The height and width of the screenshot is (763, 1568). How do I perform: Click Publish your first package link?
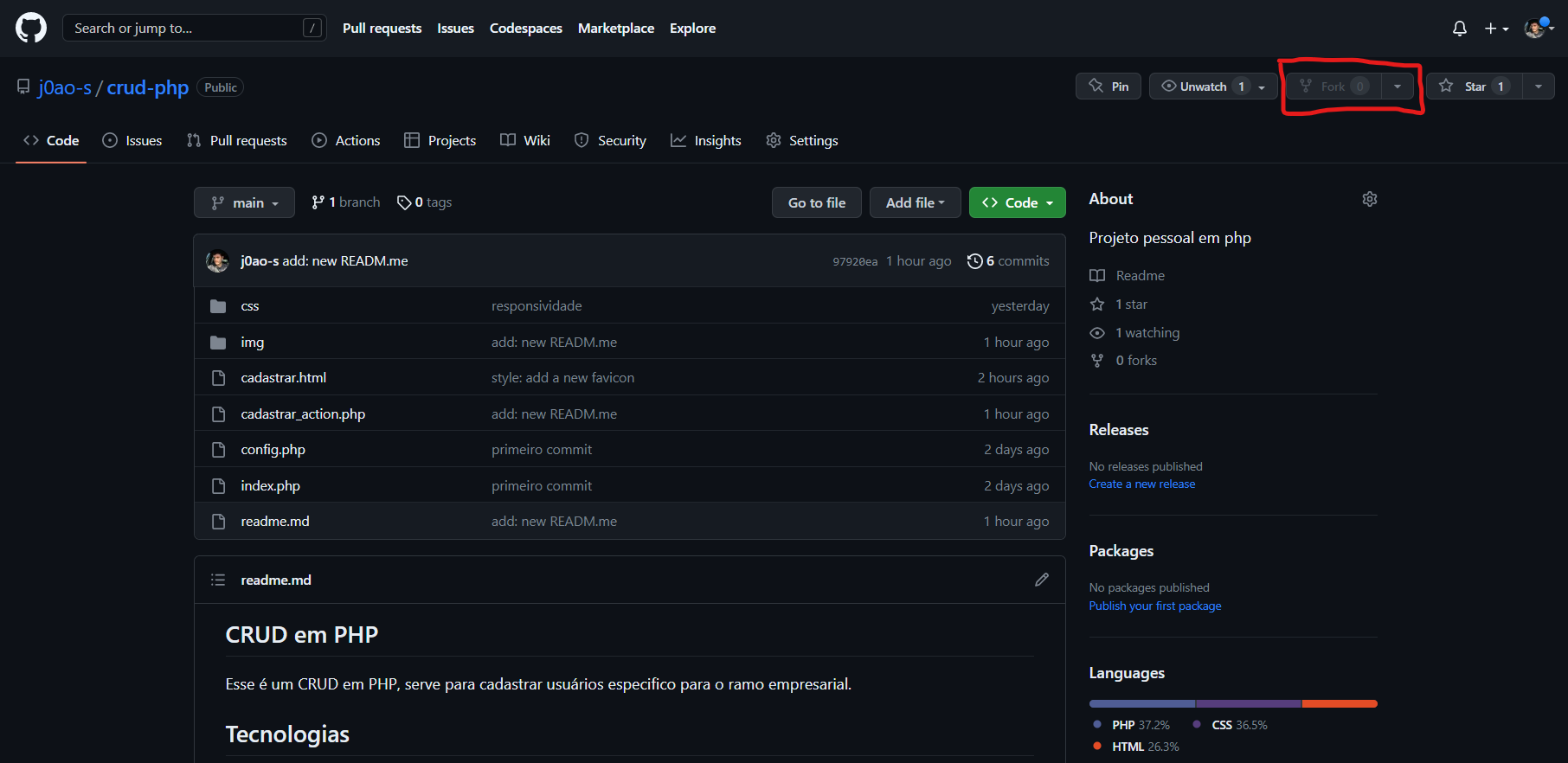[x=1154, y=606]
